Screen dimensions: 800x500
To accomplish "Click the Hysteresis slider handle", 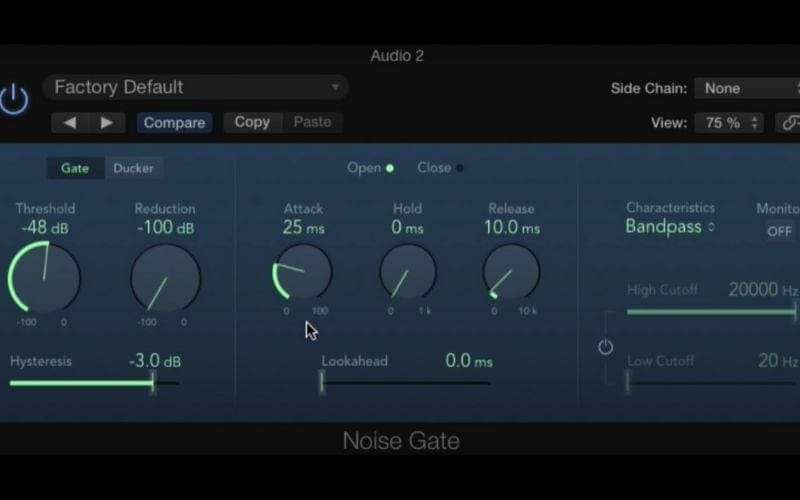I will point(153,382).
